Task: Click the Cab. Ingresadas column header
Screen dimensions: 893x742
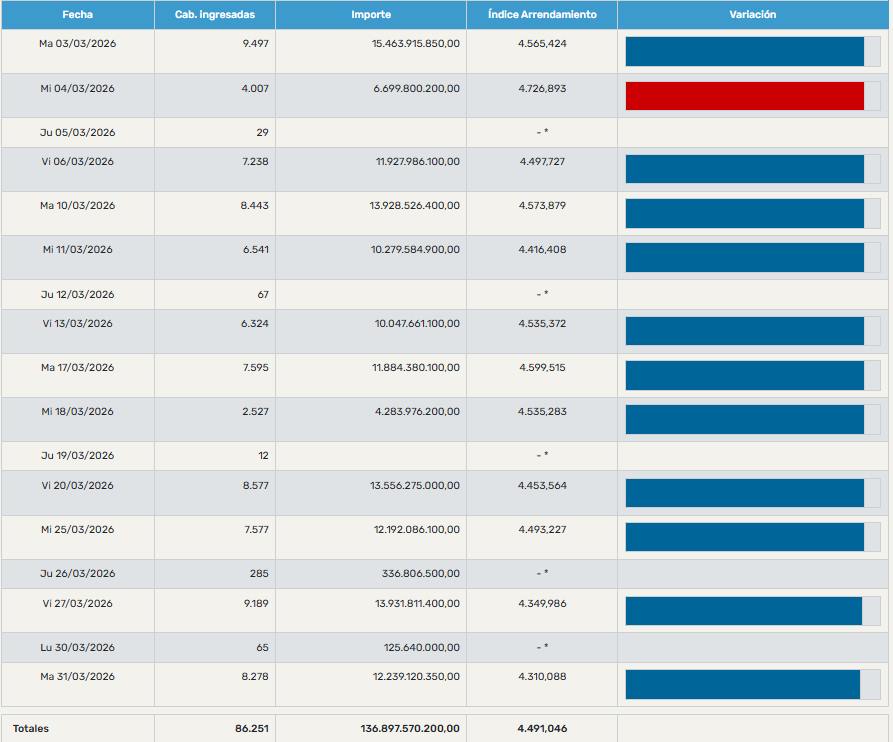Action: [x=214, y=15]
